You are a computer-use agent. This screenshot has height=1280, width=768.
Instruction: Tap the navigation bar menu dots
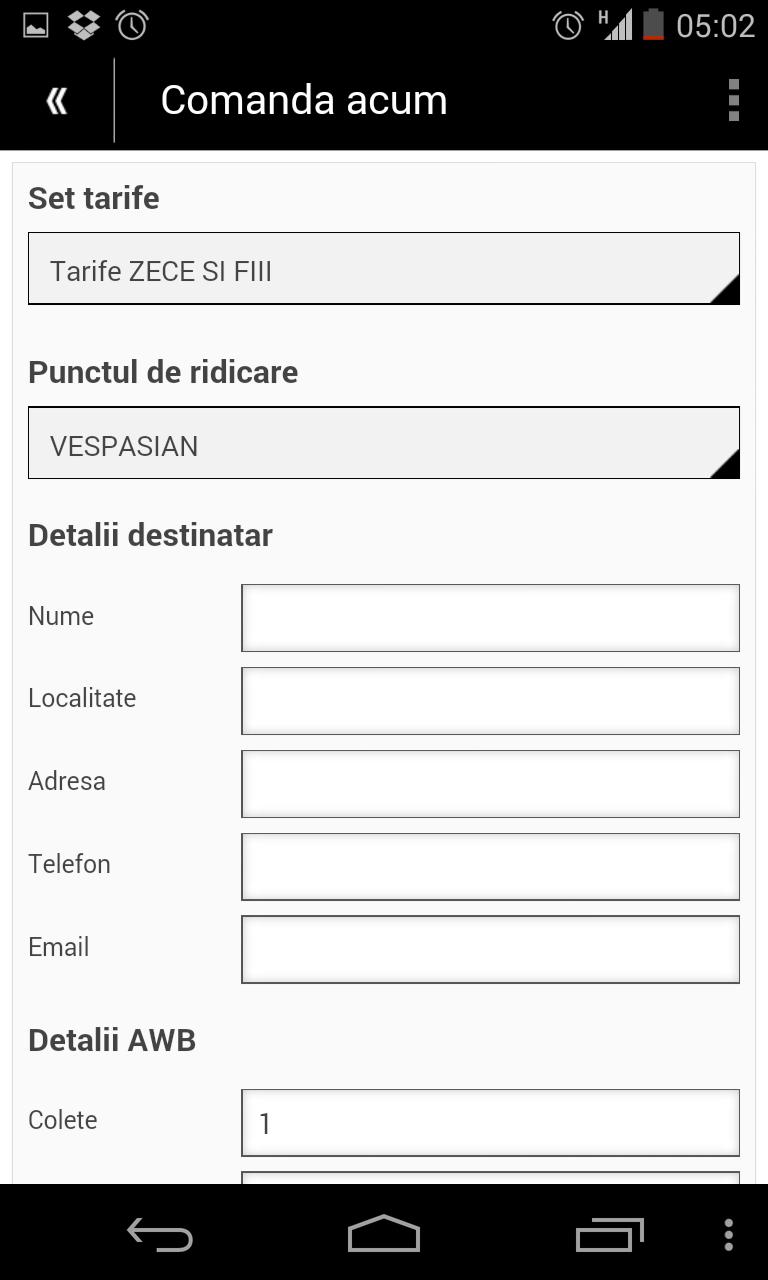pos(729,1235)
